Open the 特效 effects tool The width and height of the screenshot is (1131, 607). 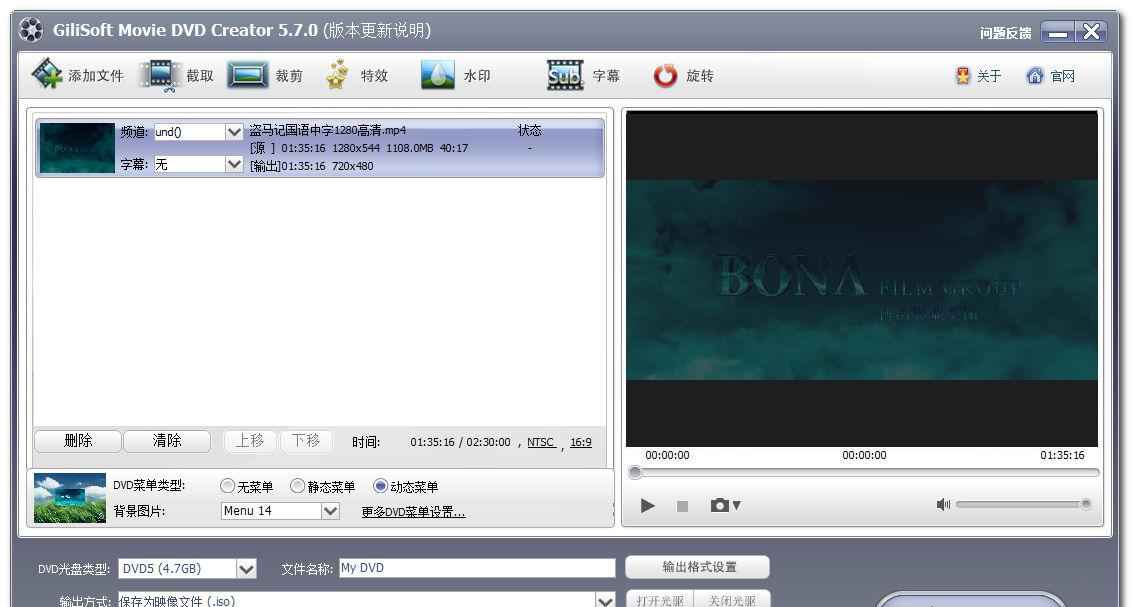coord(356,75)
